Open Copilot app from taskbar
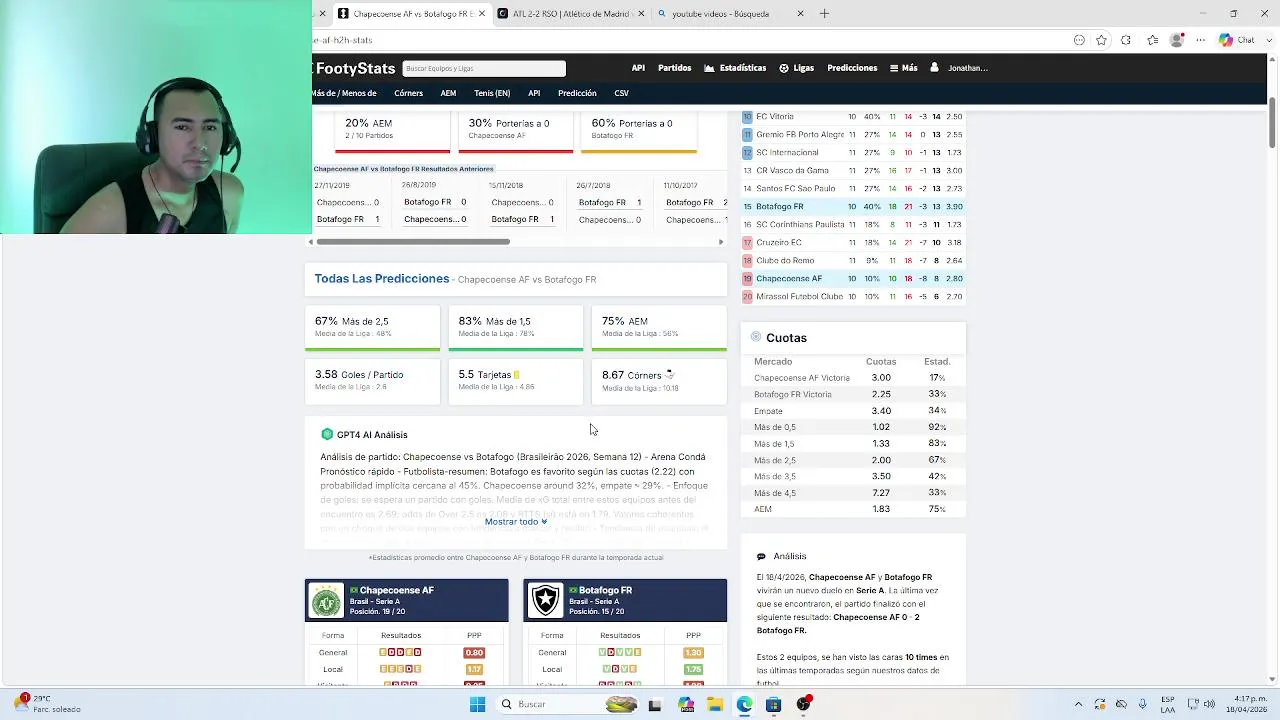The image size is (1280, 720). click(x=686, y=704)
